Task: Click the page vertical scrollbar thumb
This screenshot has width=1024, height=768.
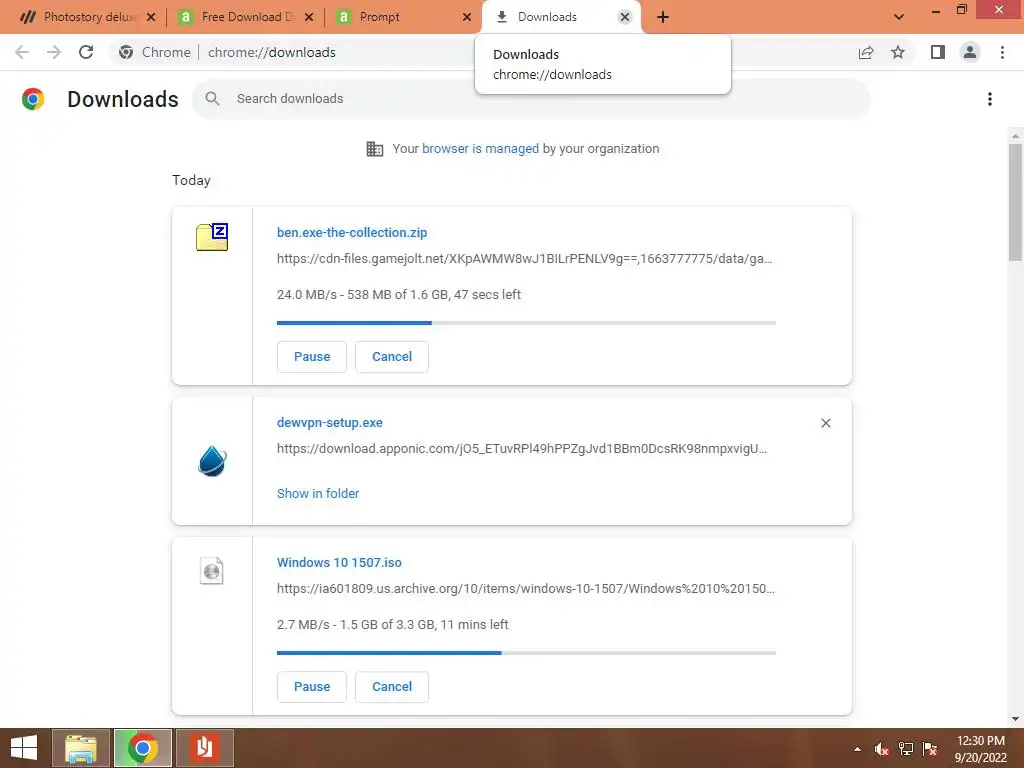Action: [x=1015, y=202]
